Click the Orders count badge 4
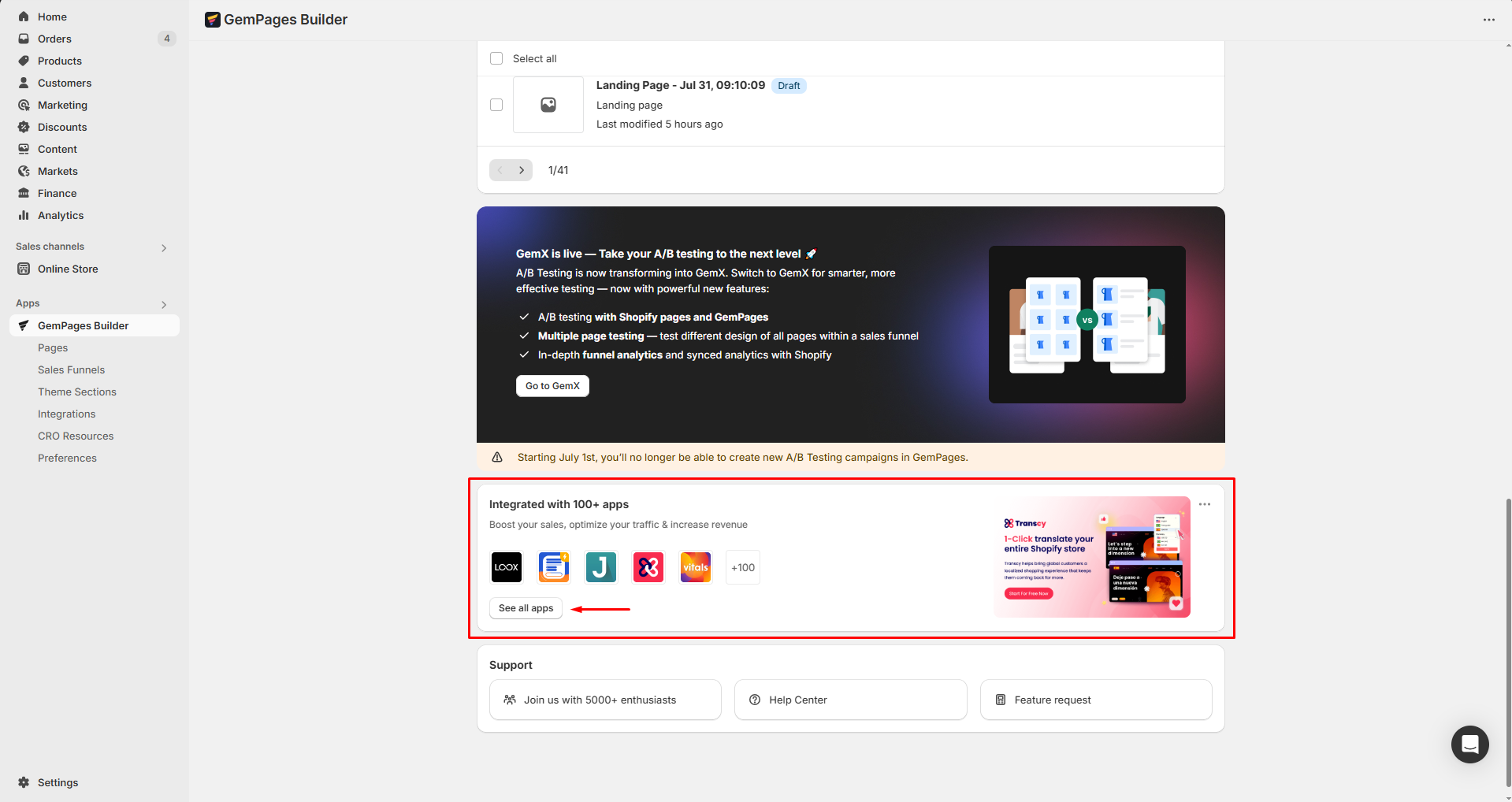This screenshot has width=1512, height=802. coord(167,39)
